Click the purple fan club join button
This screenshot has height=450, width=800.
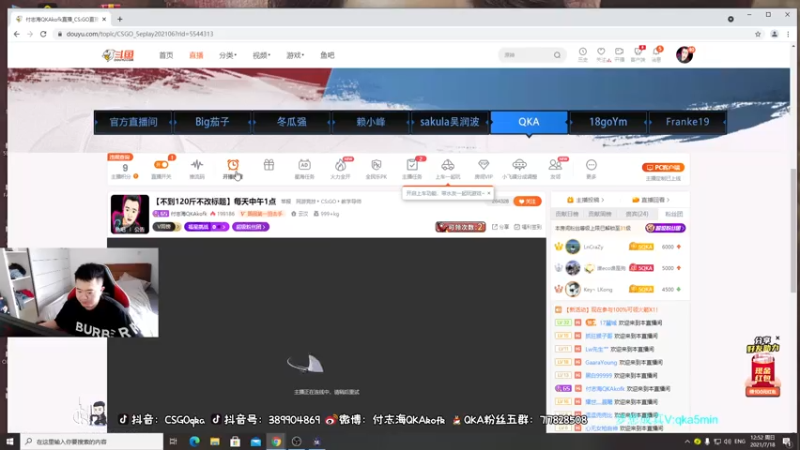665,228
